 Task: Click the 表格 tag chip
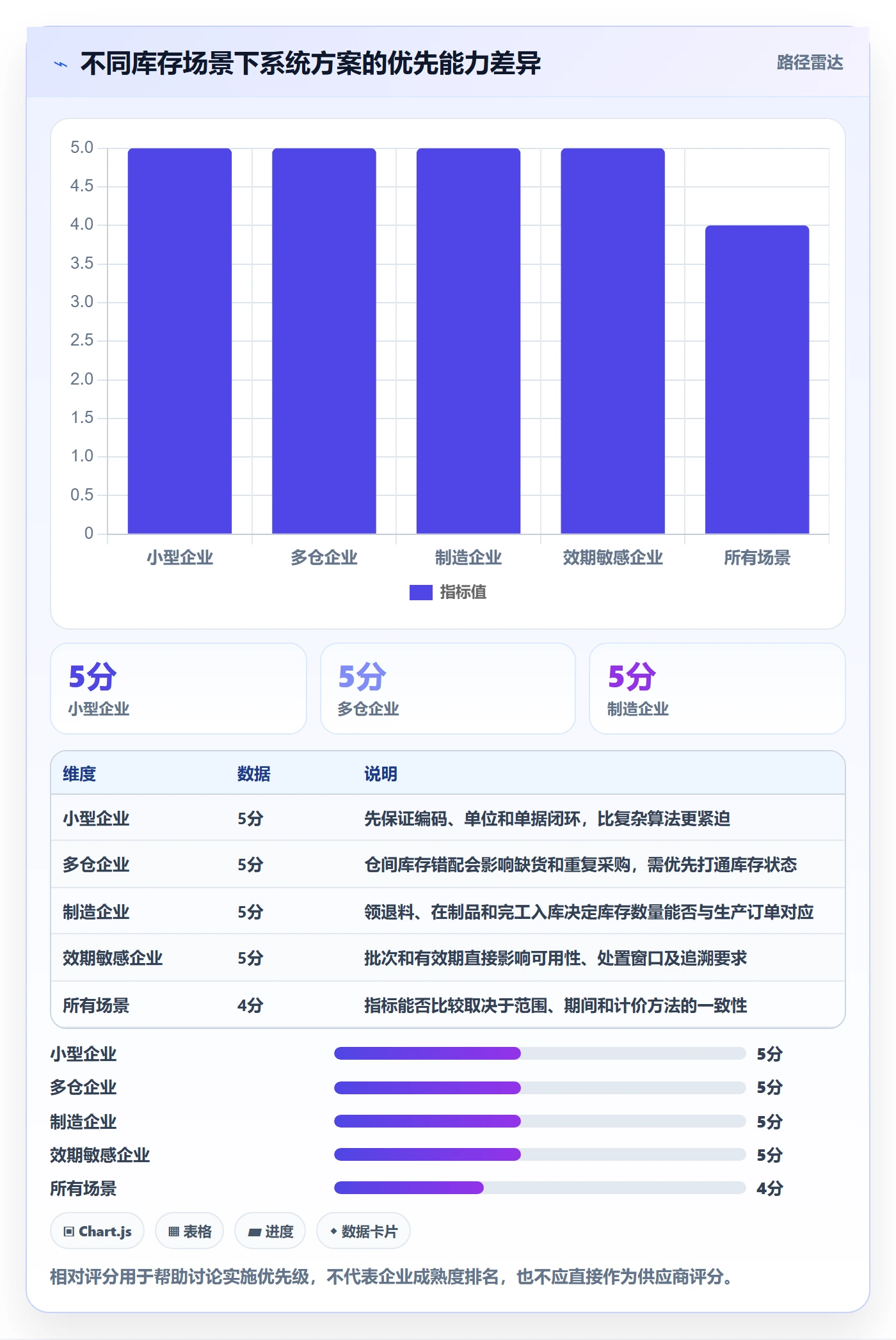click(x=189, y=1231)
